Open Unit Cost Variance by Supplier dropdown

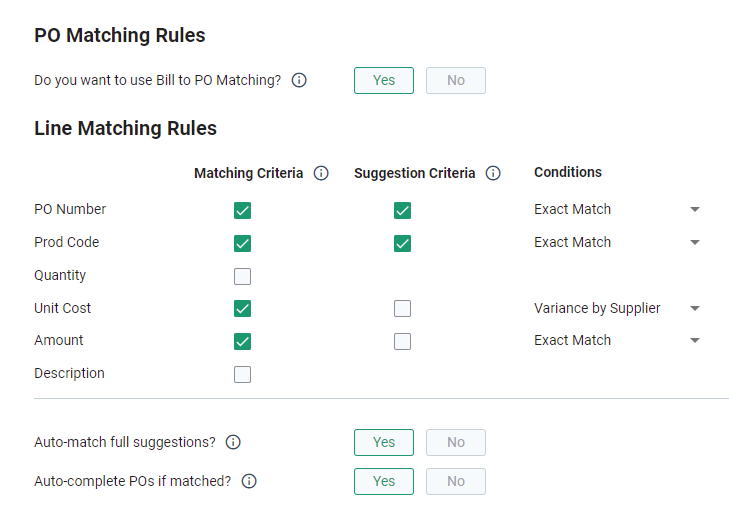(x=617, y=308)
